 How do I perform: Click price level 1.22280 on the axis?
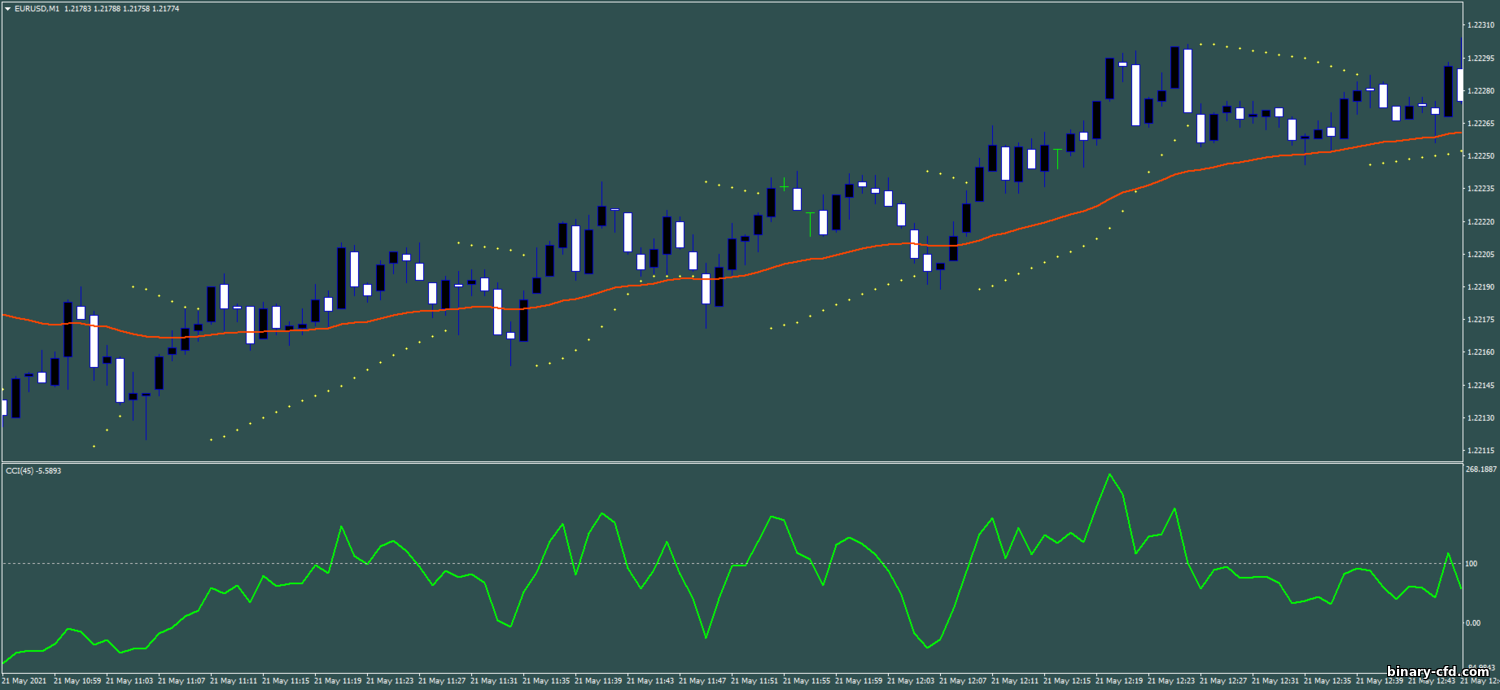1479,91
